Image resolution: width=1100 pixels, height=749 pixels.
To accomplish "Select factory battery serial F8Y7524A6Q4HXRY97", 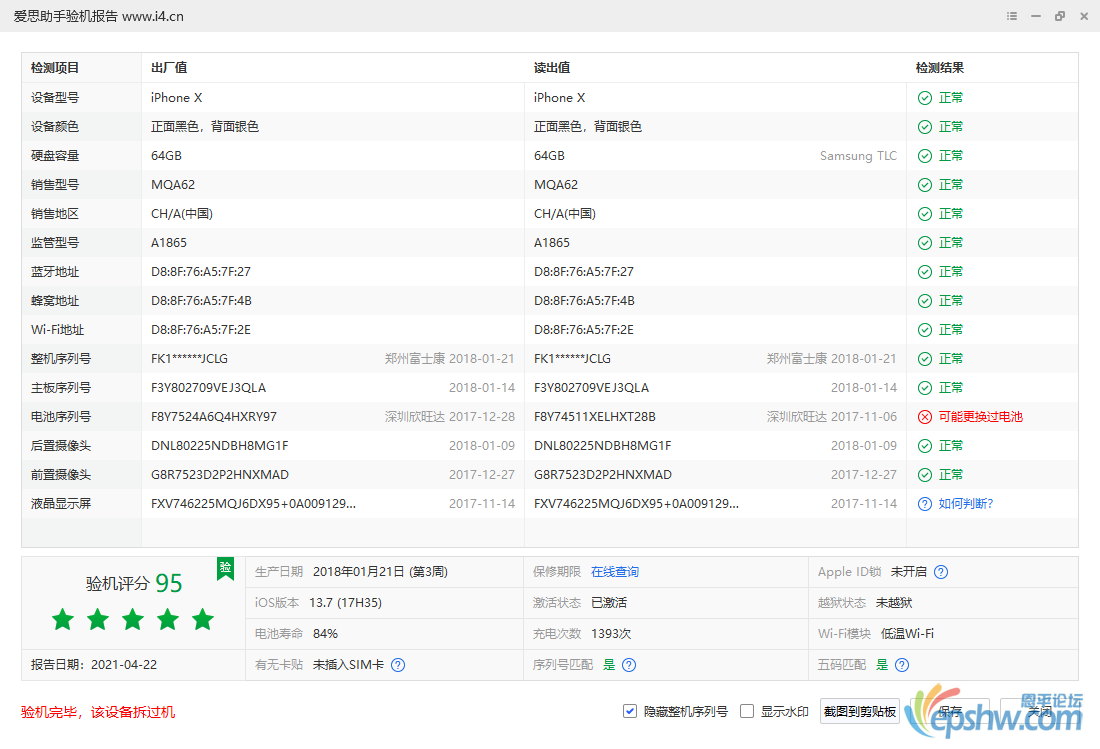I will (x=214, y=417).
